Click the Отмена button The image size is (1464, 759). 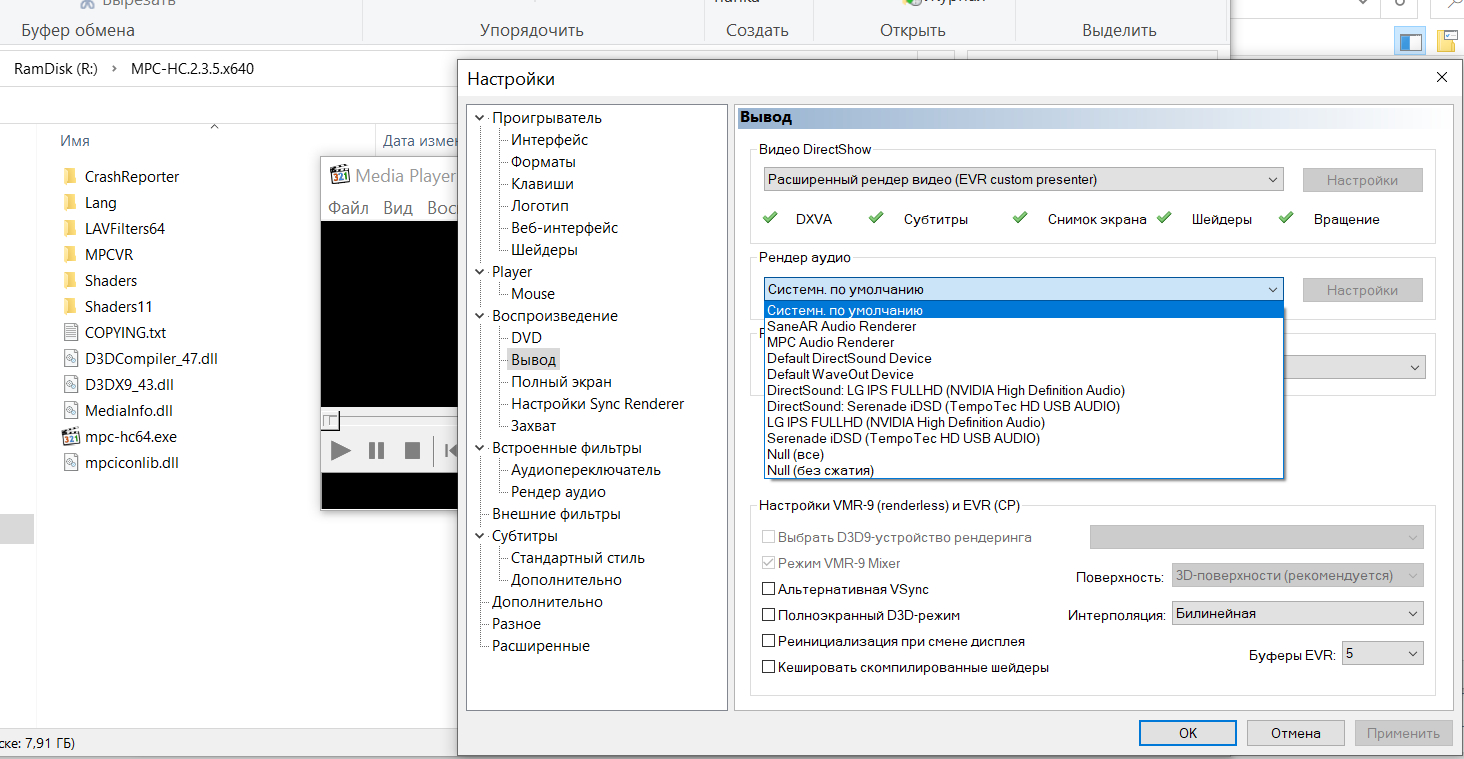click(x=1296, y=733)
